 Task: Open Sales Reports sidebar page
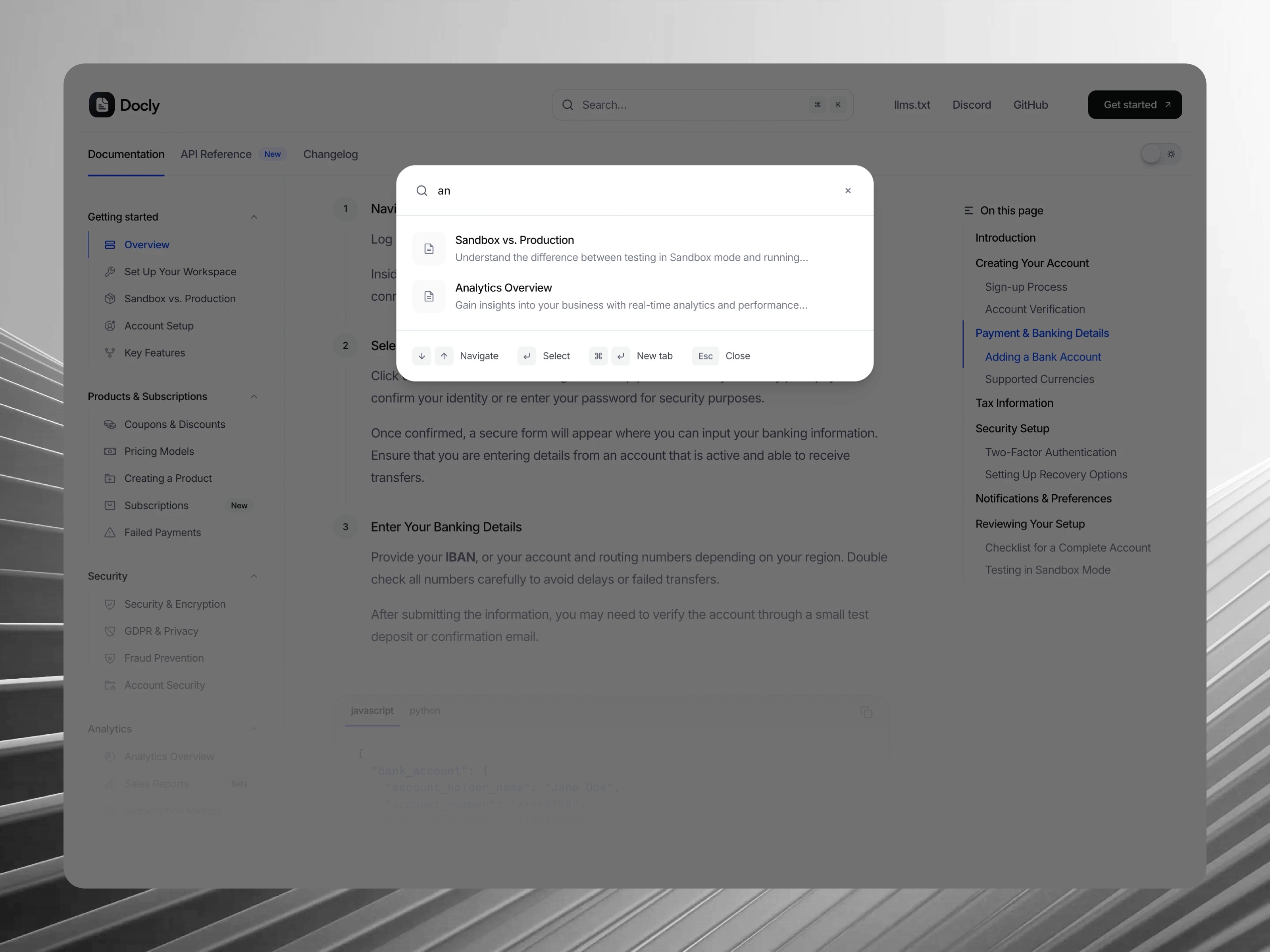[x=156, y=784]
